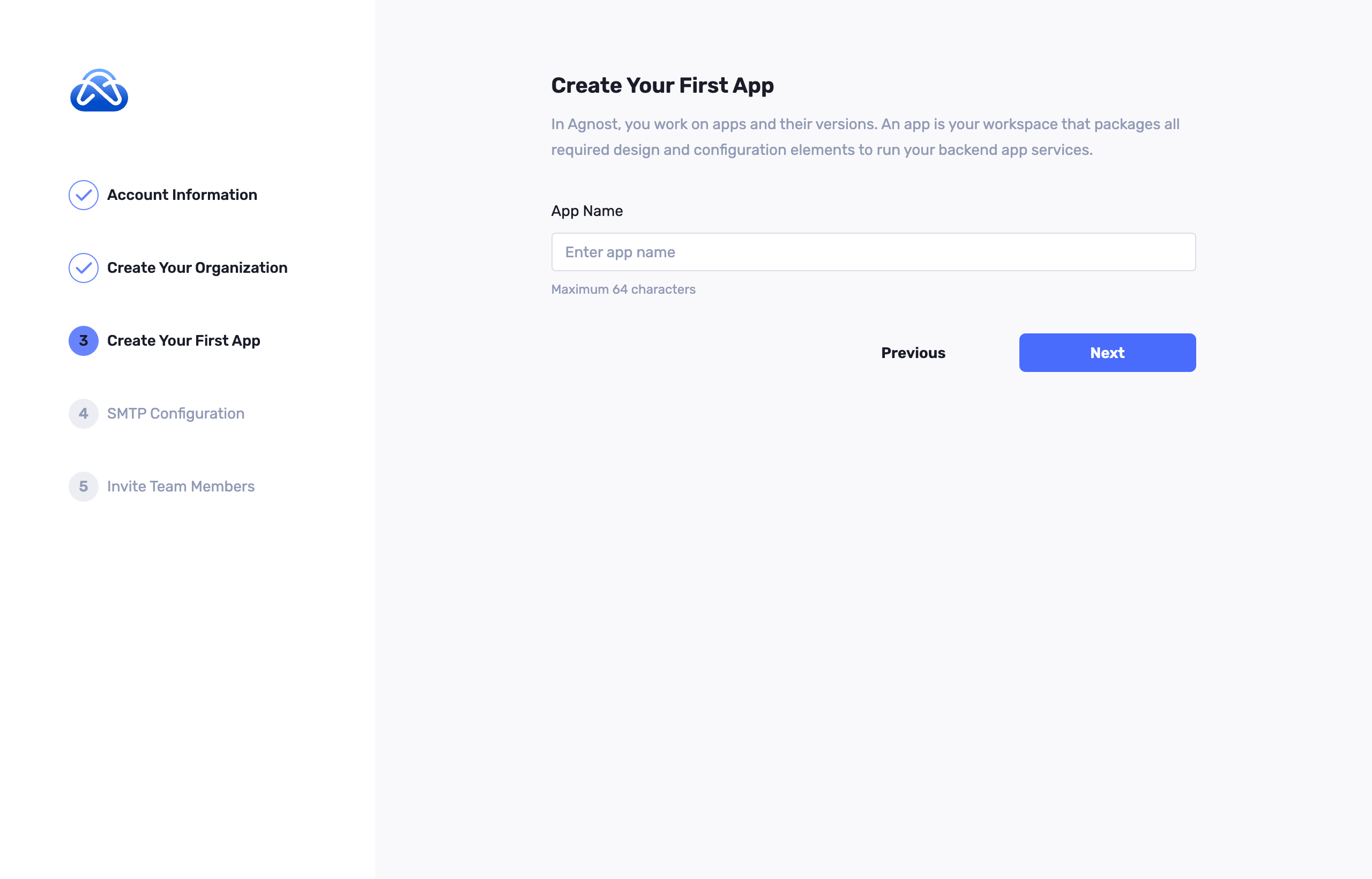
Task: Jump to the SMTP Configuration step
Action: click(x=175, y=414)
